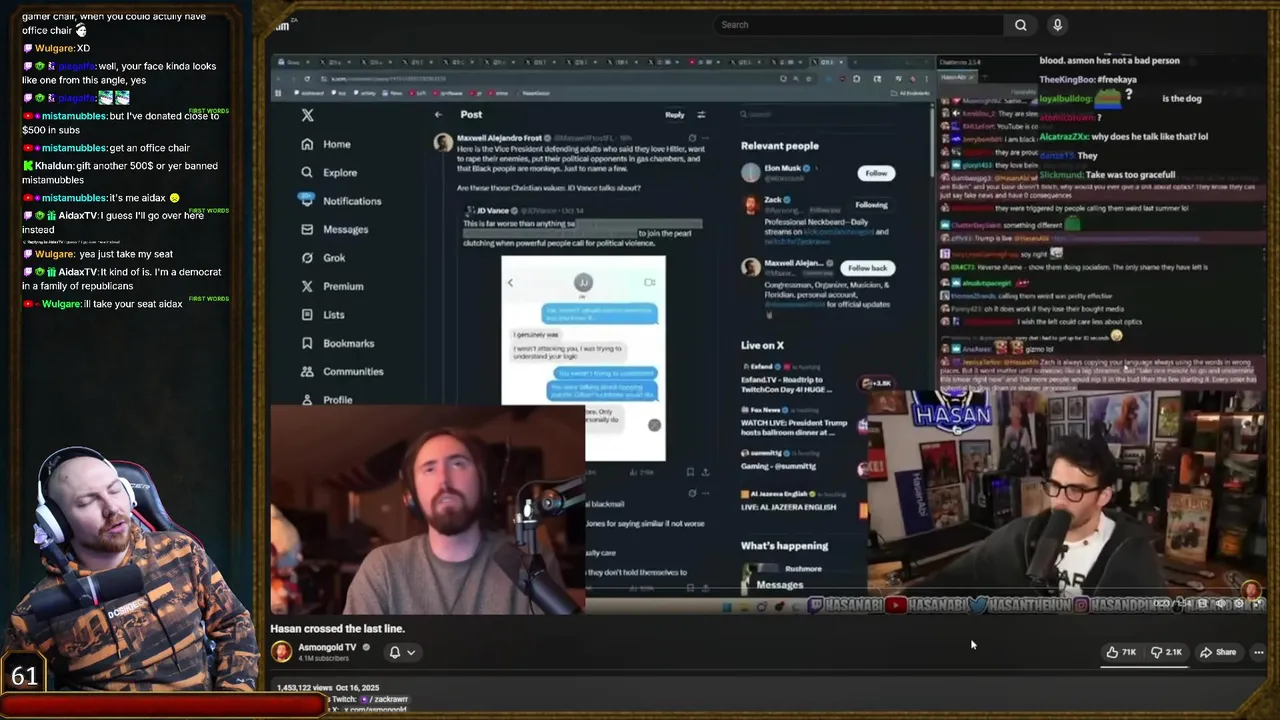Activate voice search microphone icon

[x=1057, y=25]
